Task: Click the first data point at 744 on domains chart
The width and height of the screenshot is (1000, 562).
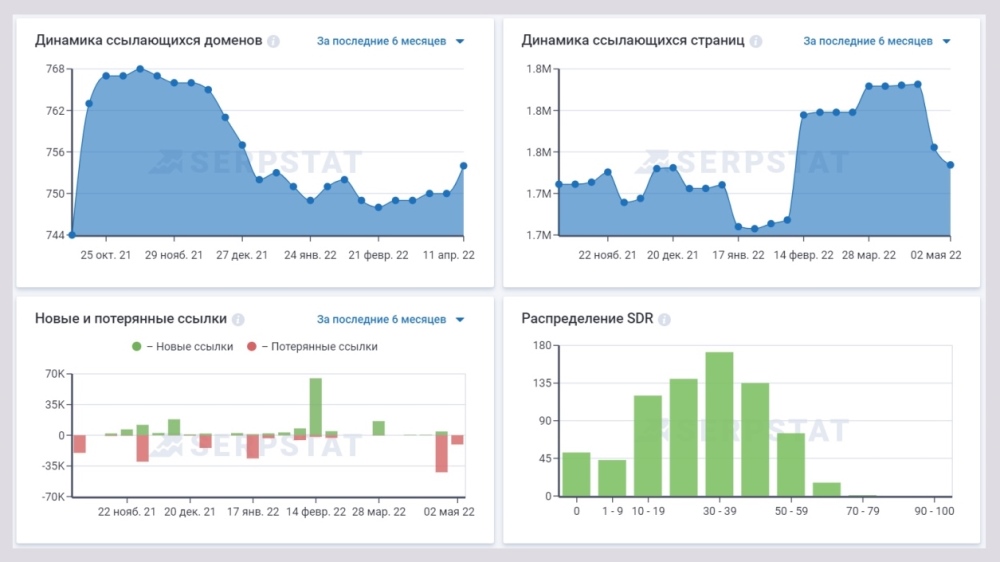Action: tap(72, 235)
